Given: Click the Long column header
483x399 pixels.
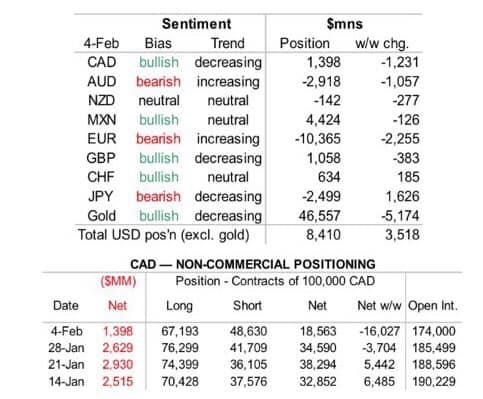Looking at the screenshot, I should [179, 306].
